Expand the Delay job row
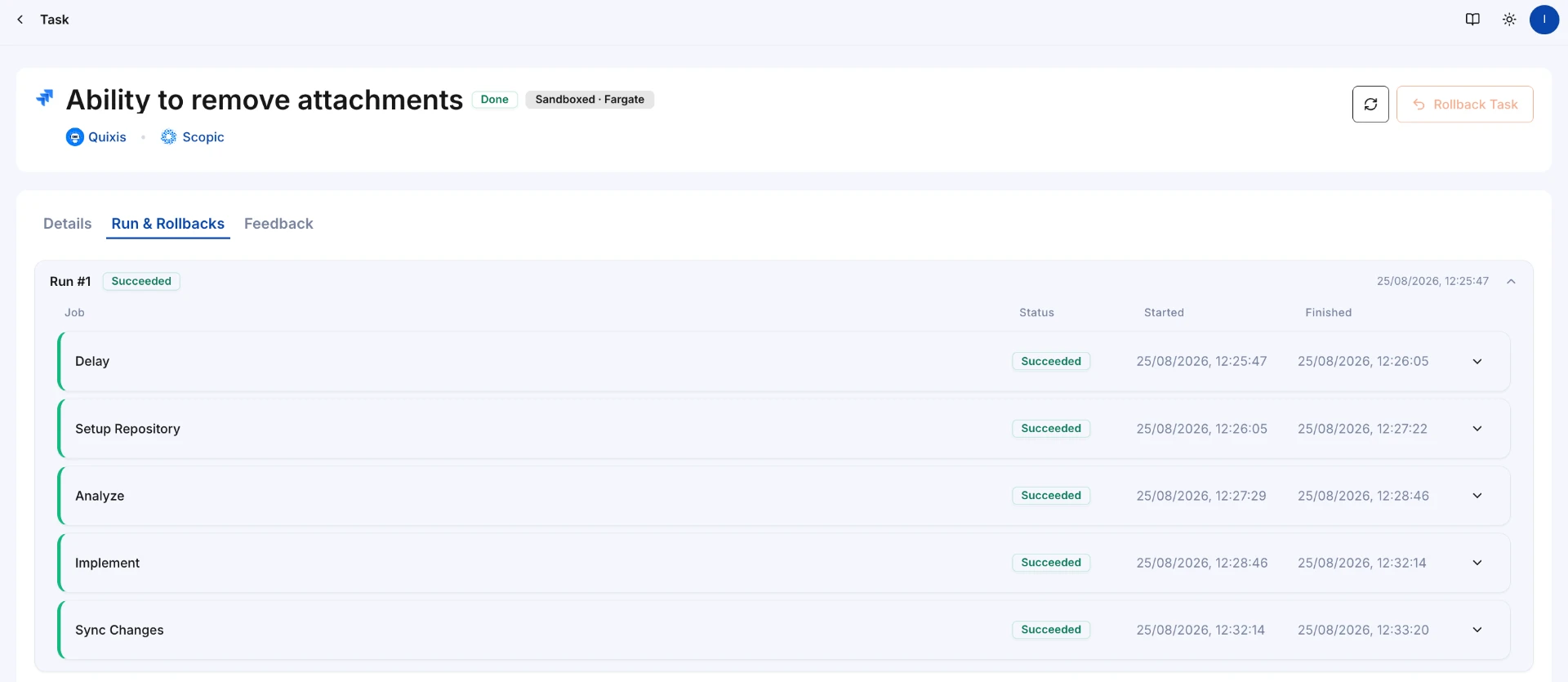The width and height of the screenshot is (1568, 682). (1477, 362)
